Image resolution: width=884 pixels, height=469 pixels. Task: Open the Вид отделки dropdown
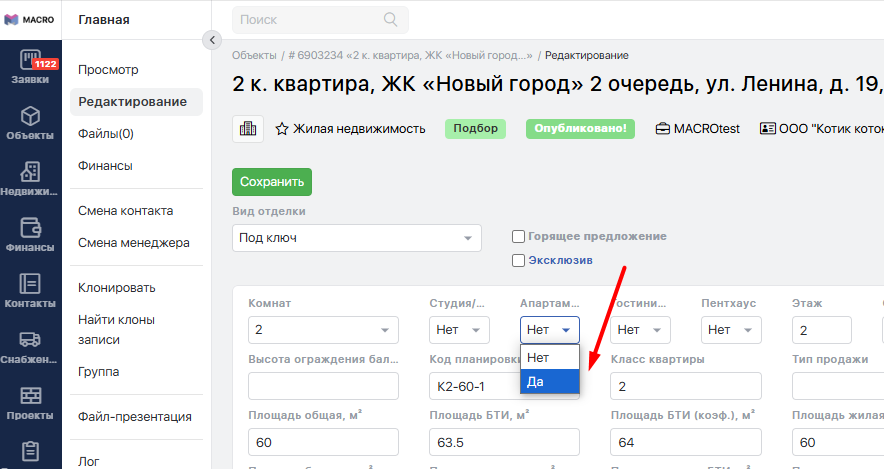point(356,238)
